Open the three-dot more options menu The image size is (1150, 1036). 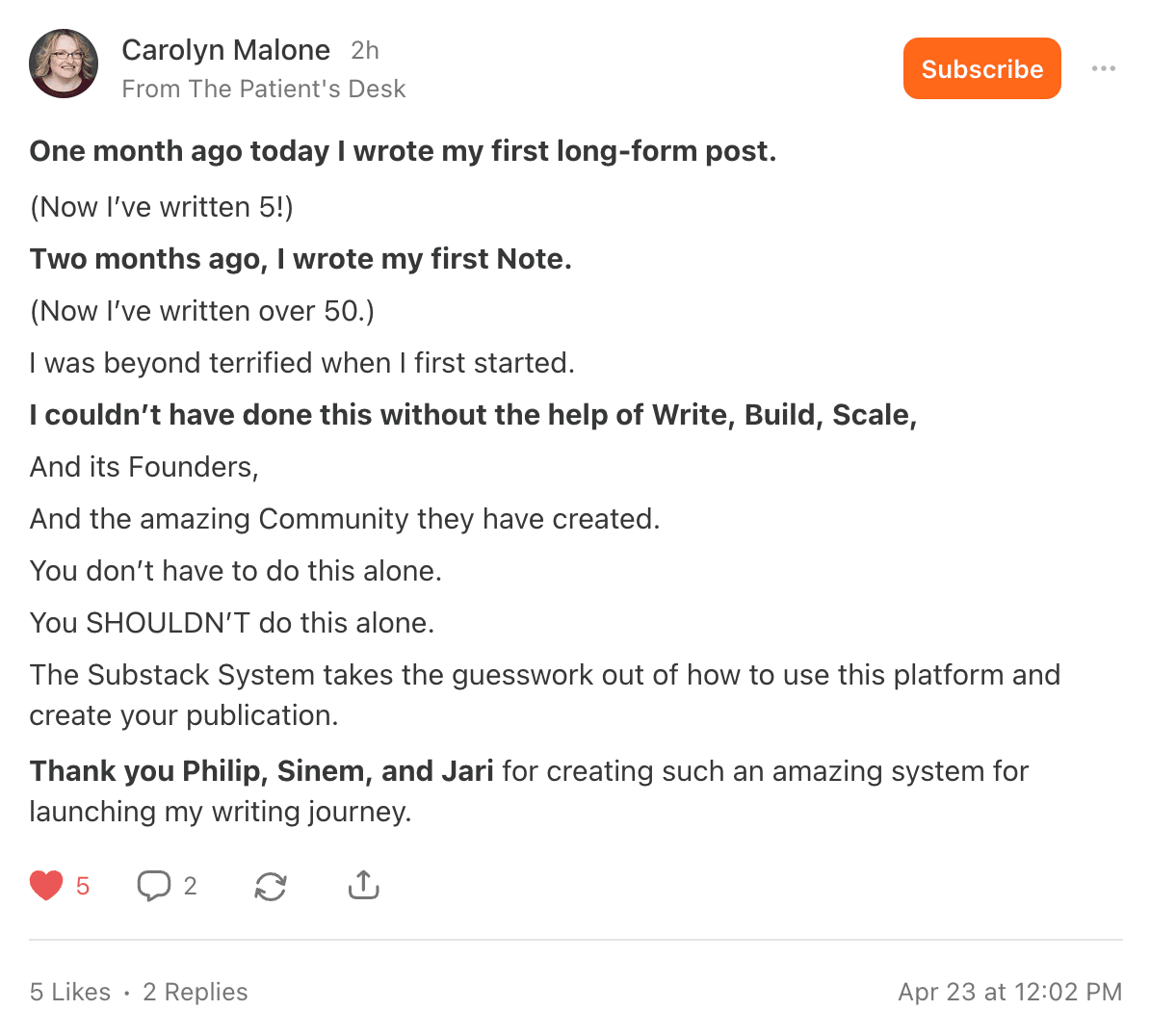(x=1104, y=68)
